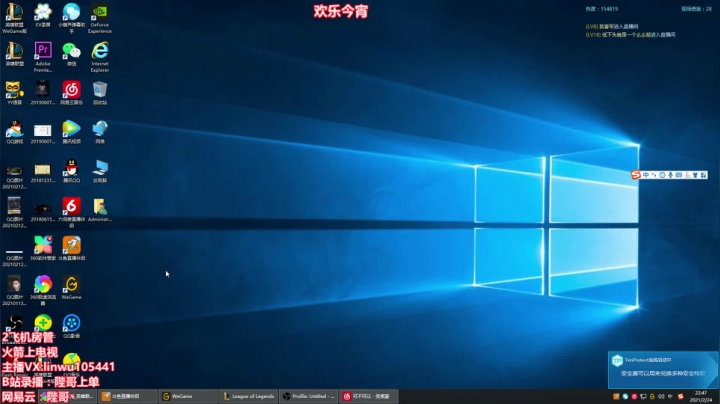Open the 腾讯QQ penguin desktop shortcut

click(x=71, y=171)
